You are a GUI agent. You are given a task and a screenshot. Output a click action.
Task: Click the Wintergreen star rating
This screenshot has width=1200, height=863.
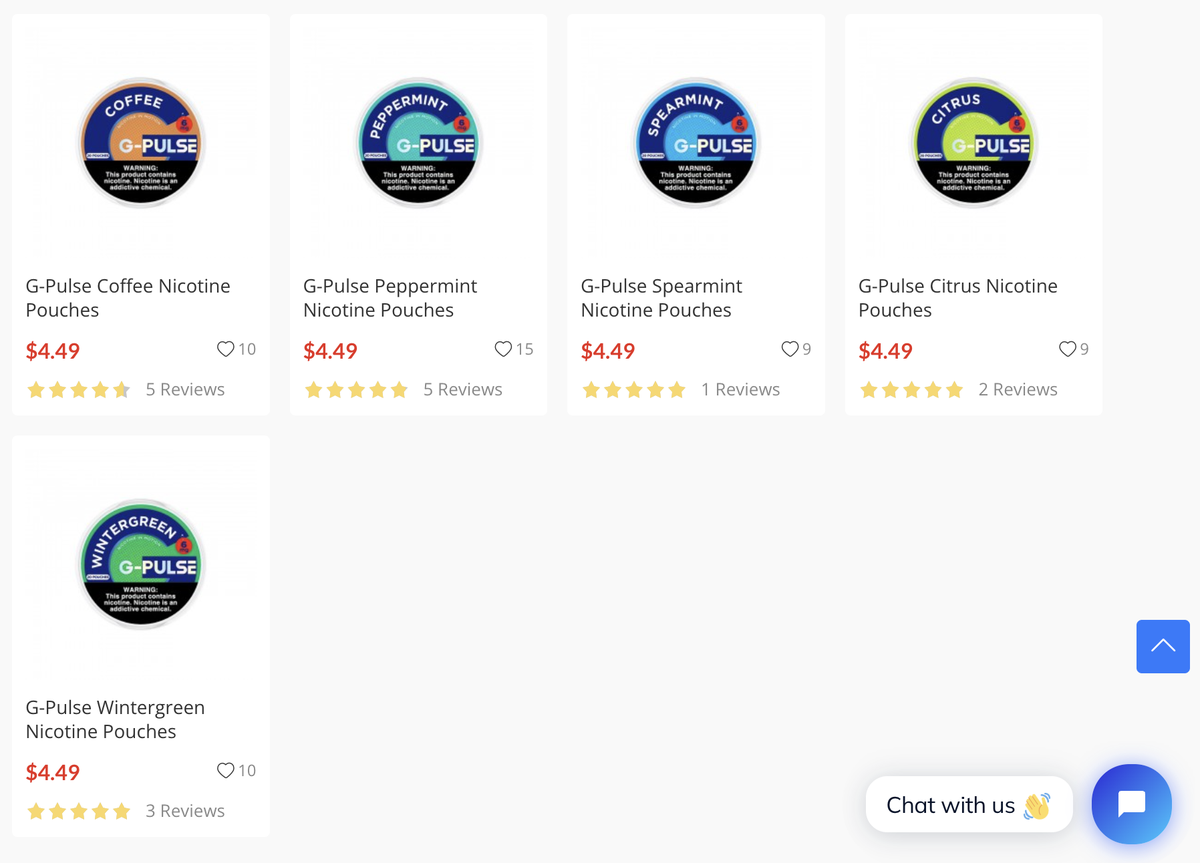(78, 811)
